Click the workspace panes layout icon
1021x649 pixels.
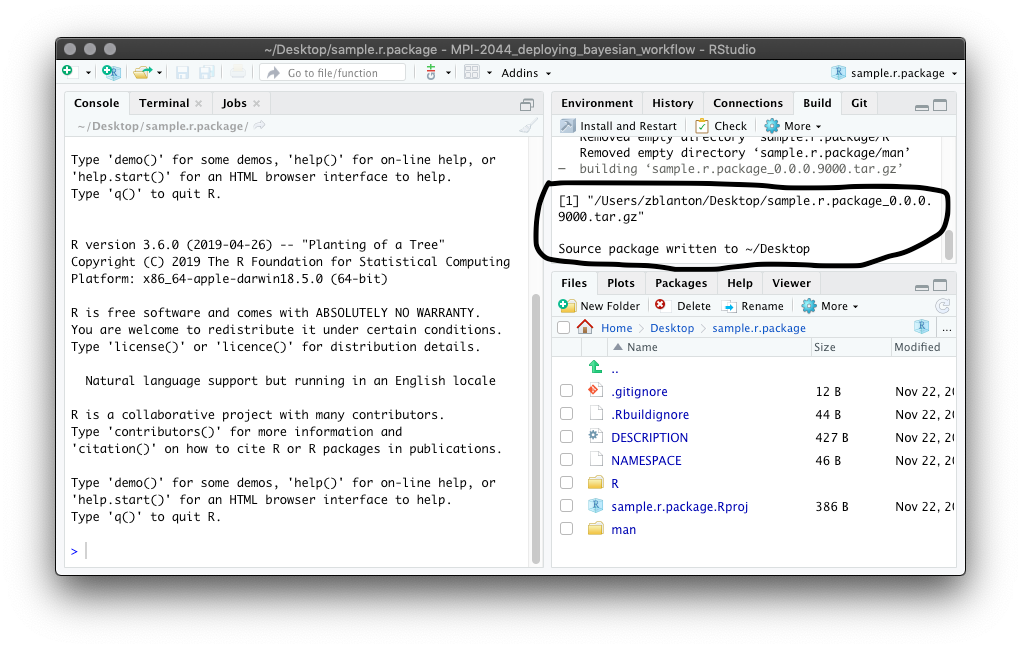471,72
